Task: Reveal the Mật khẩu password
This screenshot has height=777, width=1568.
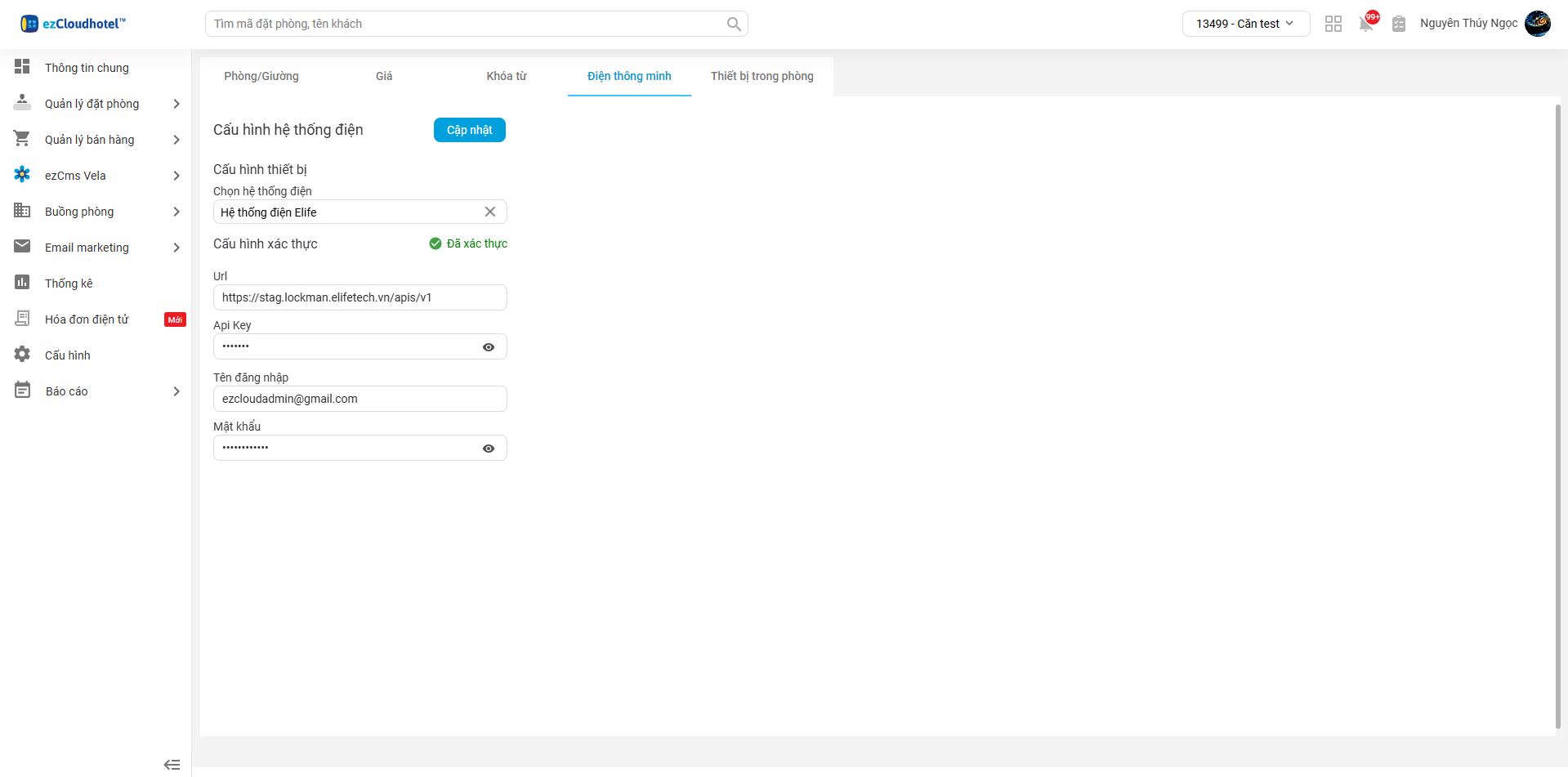Action: [489, 449]
